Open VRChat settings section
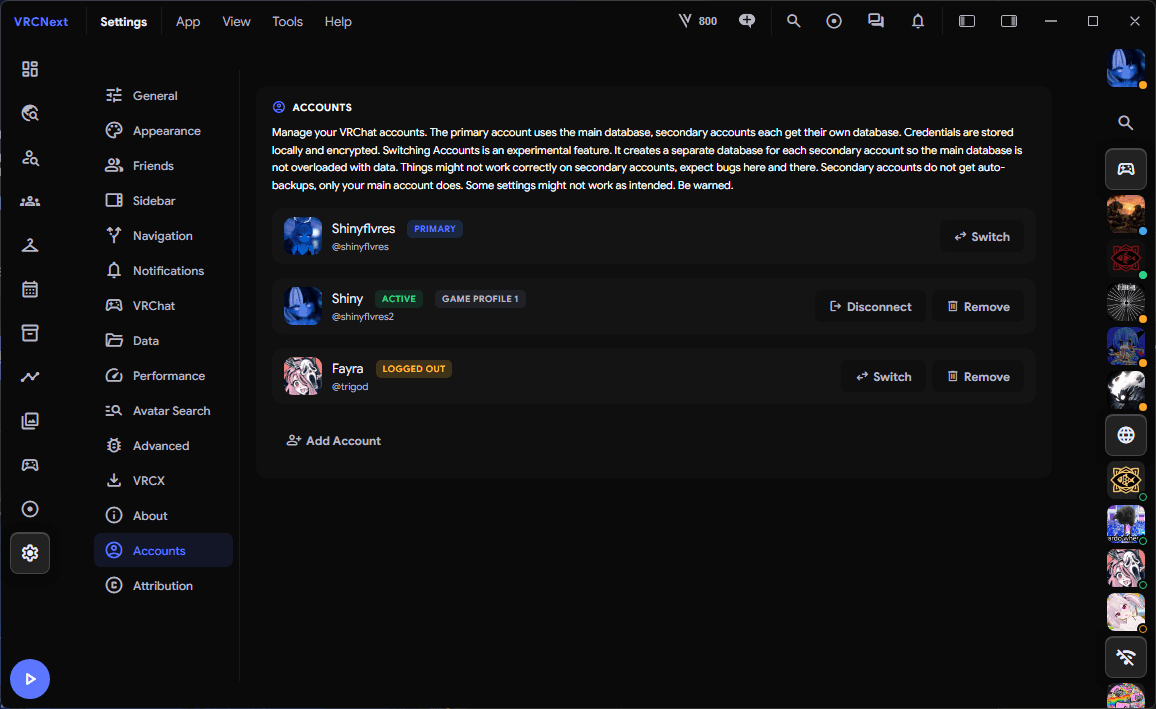The height and width of the screenshot is (709, 1156). click(164, 306)
